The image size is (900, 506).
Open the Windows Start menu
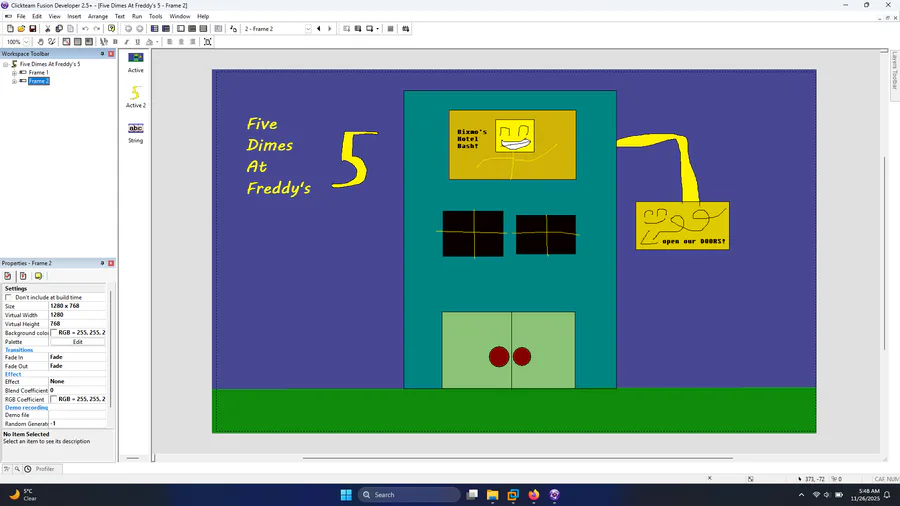click(x=346, y=495)
